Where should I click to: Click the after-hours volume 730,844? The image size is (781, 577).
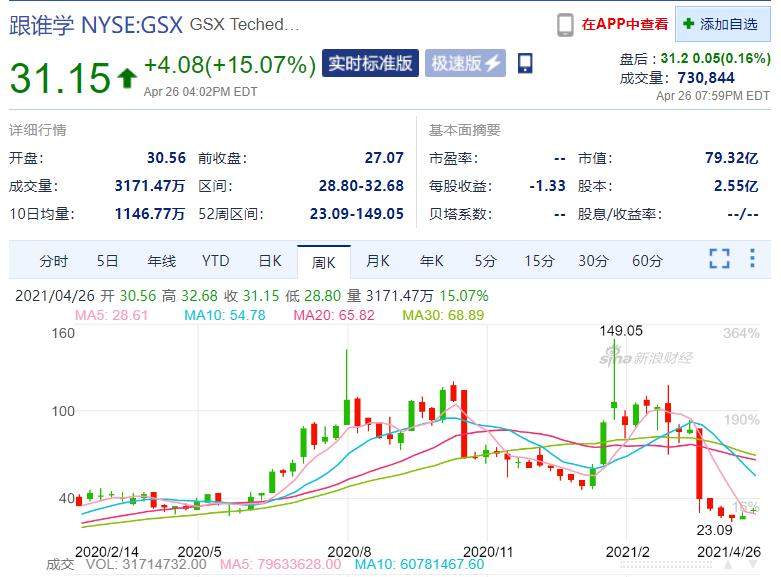[706, 78]
